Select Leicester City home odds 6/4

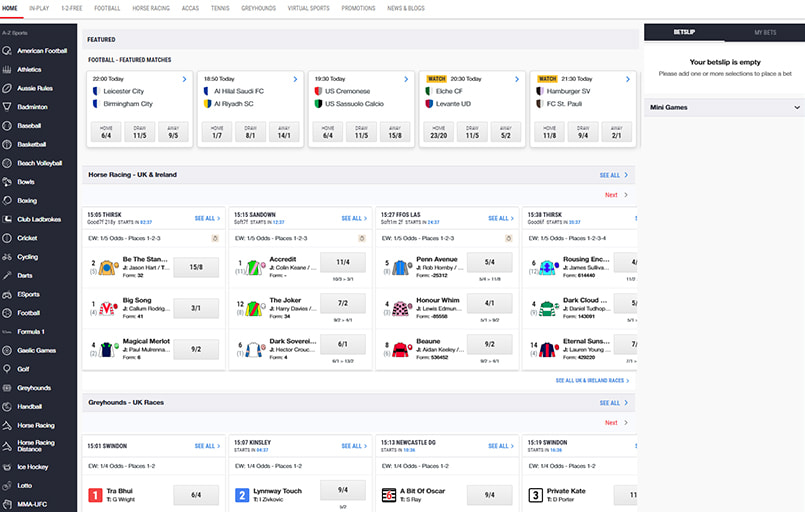click(x=106, y=132)
